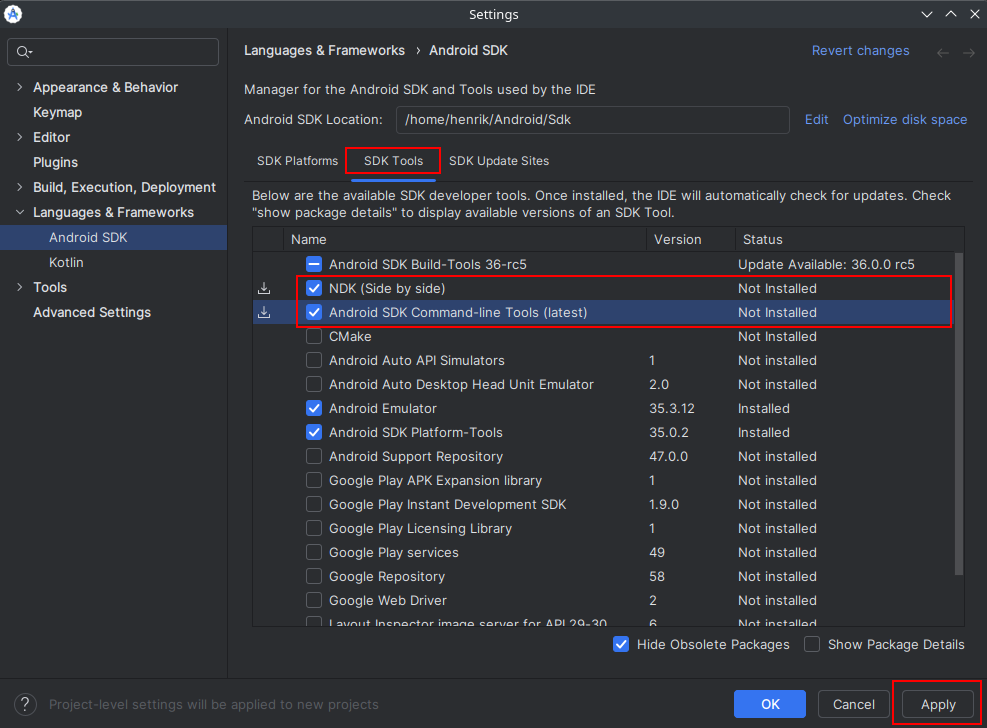Click the OK button

pyautogui.click(x=770, y=704)
